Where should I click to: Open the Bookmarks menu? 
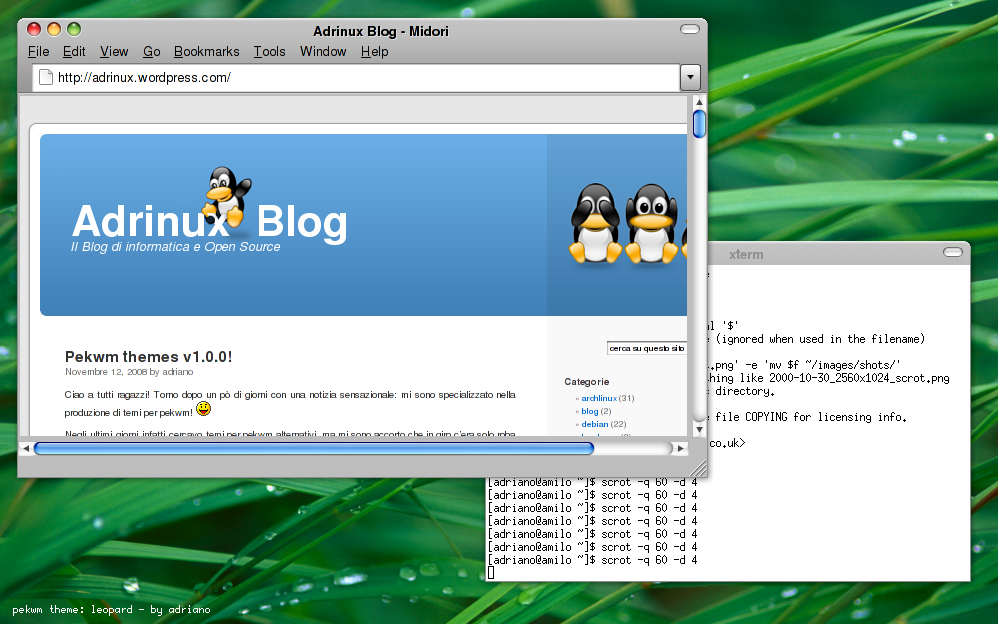pos(206,52)
